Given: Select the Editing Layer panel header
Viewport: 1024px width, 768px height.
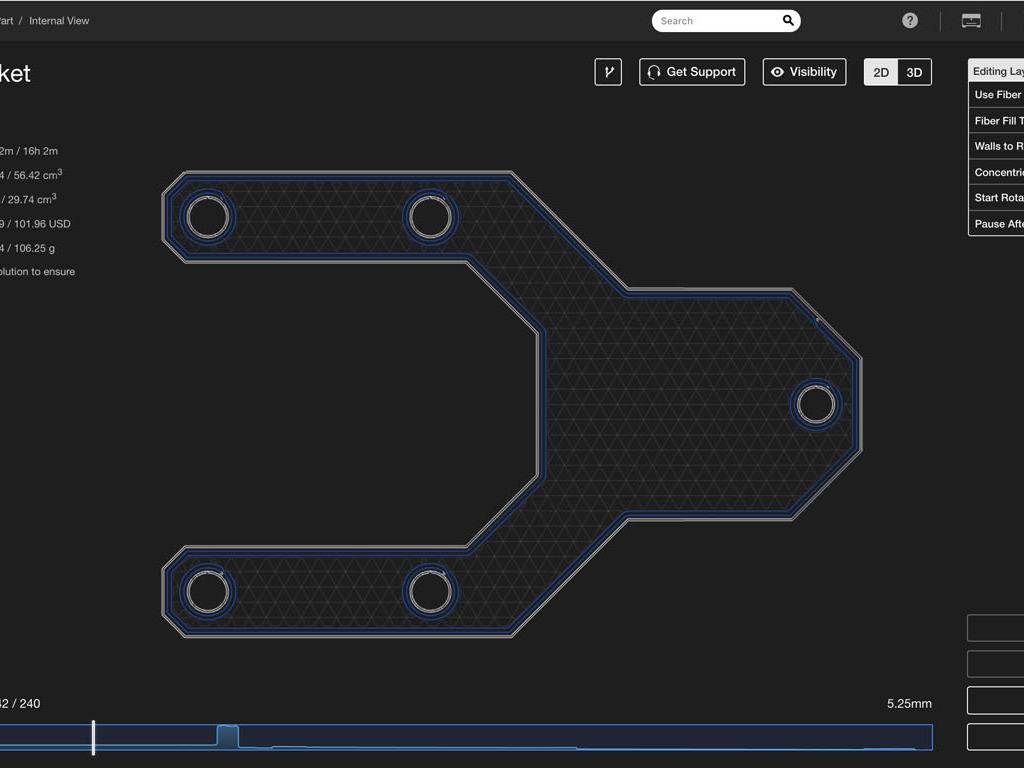Looking at the screenshot, I should 996,71.
